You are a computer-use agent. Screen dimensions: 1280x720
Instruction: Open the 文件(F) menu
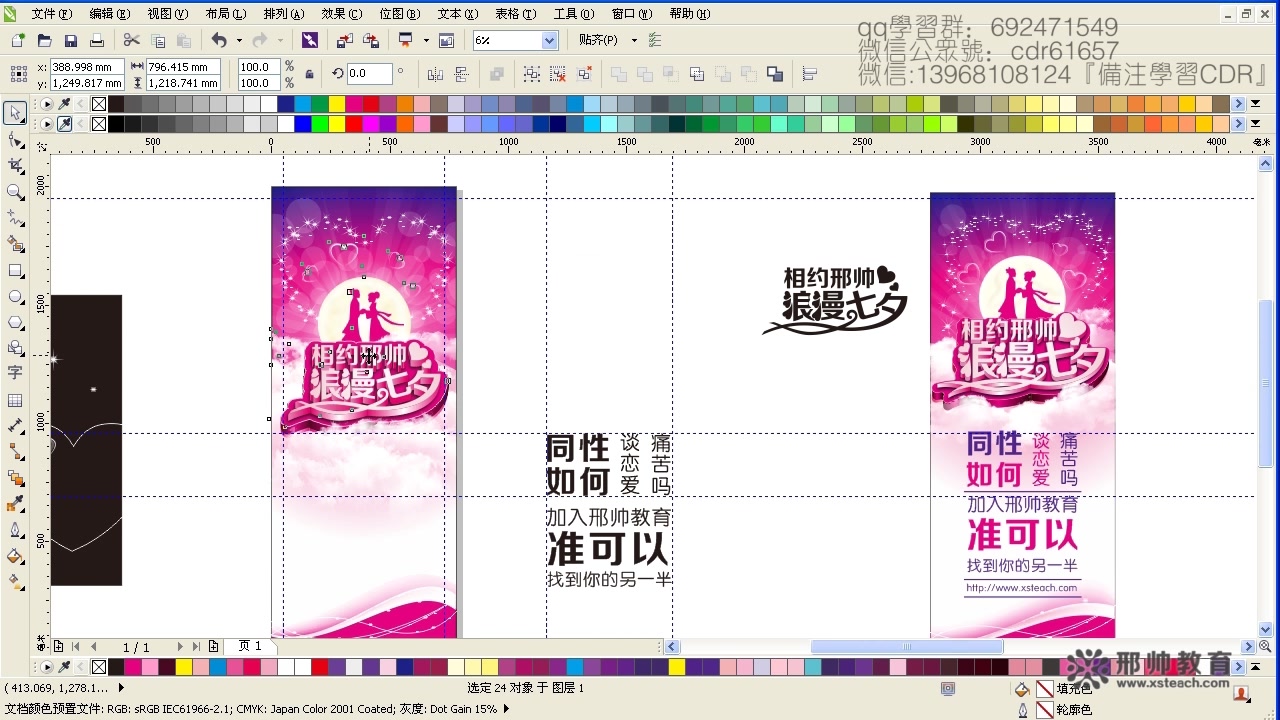[x=51, y=14]
